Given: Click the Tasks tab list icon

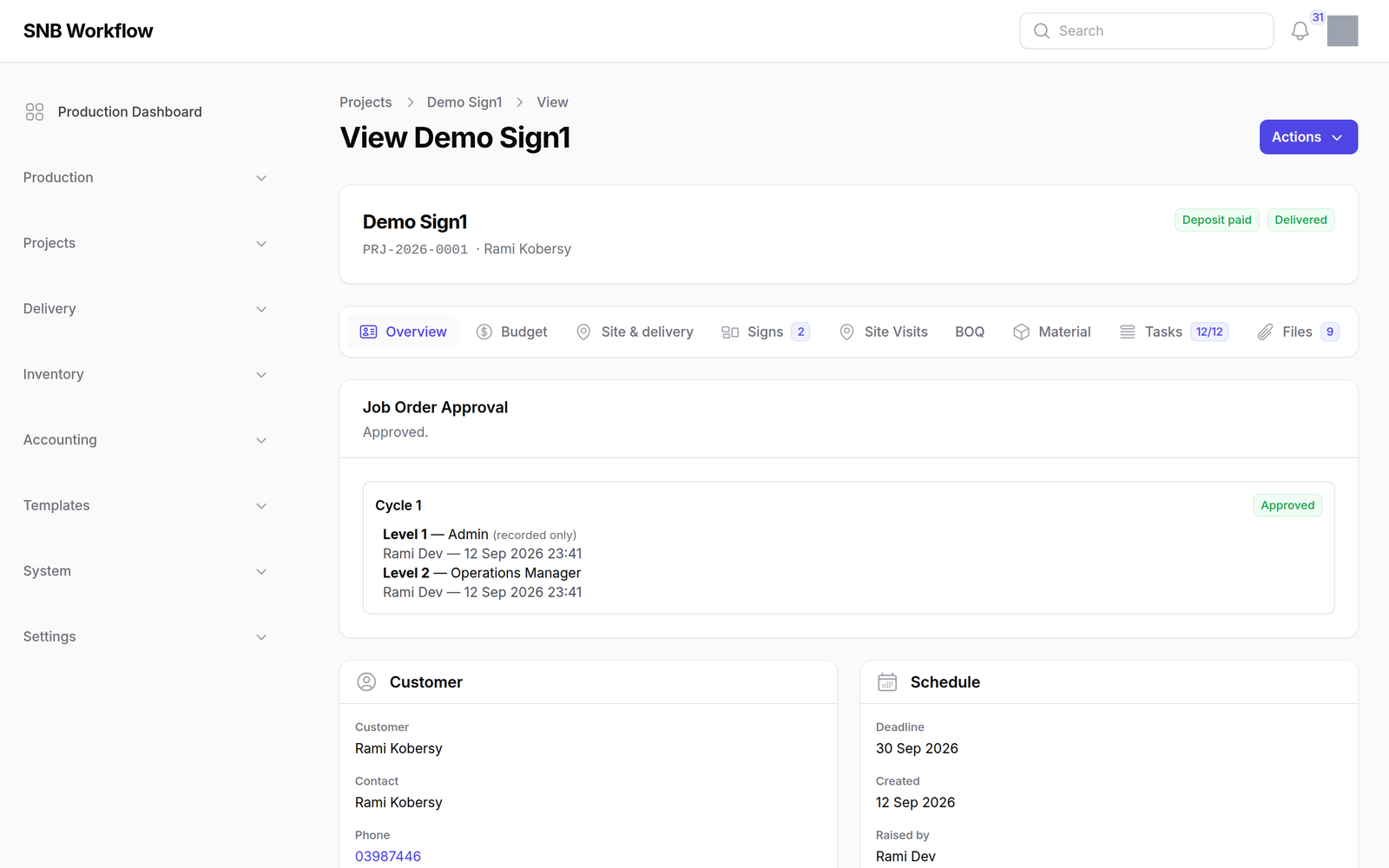Looking at the screenshot, I should [x=1127, y=332].
